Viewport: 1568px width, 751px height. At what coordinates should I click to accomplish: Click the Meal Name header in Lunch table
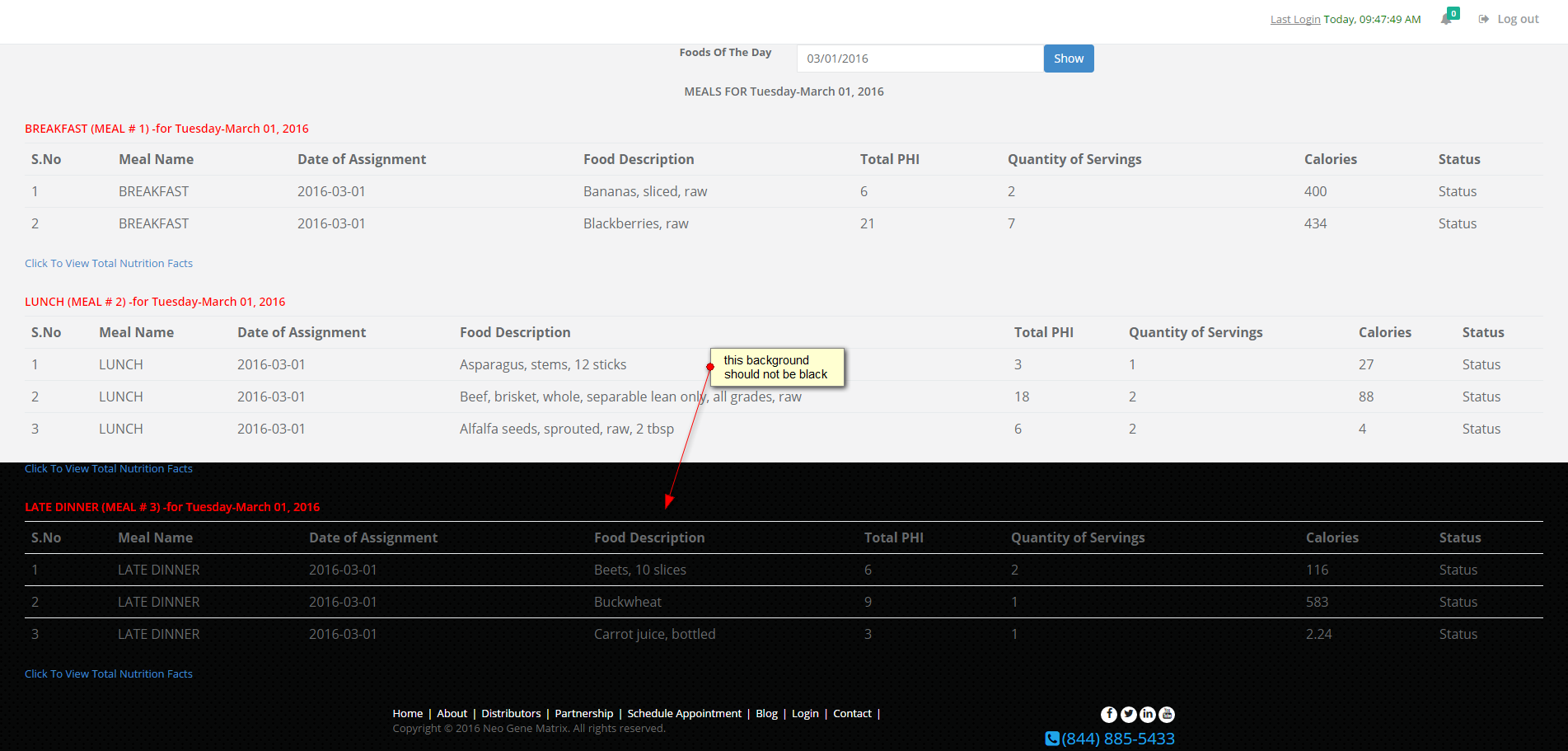(x=136, y=332)
